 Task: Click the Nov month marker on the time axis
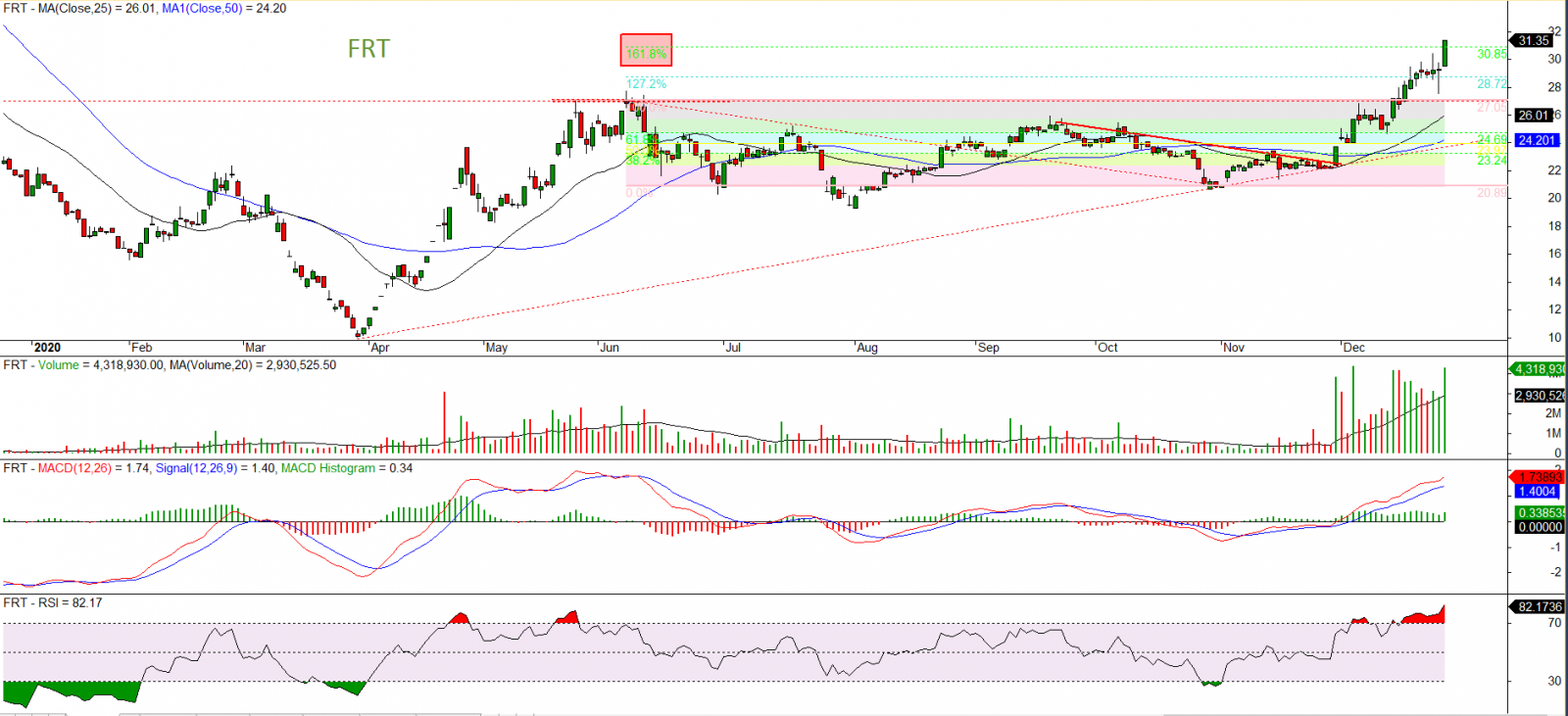point(1234,348)
